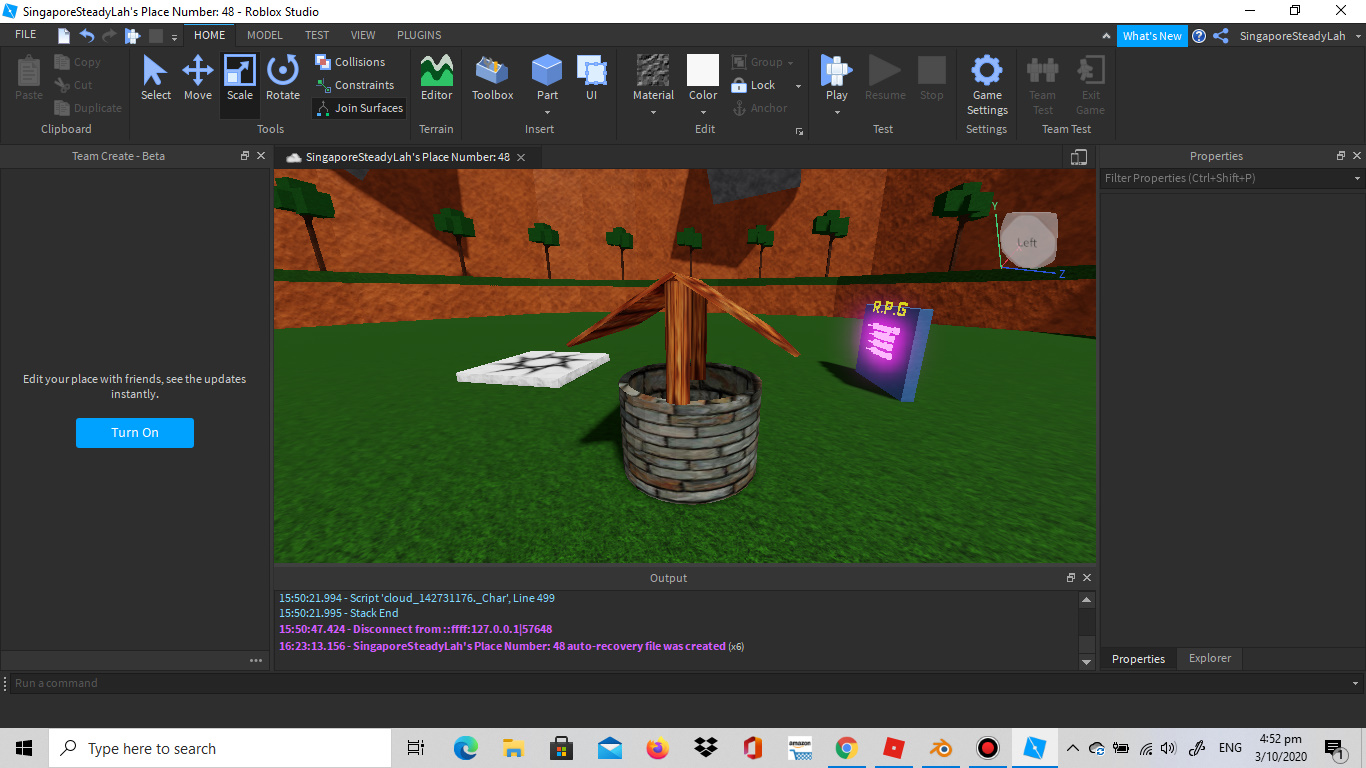Collapse the ribbon with the up arrow
The image size is (1366, 768).
[x=1106, y=36]
